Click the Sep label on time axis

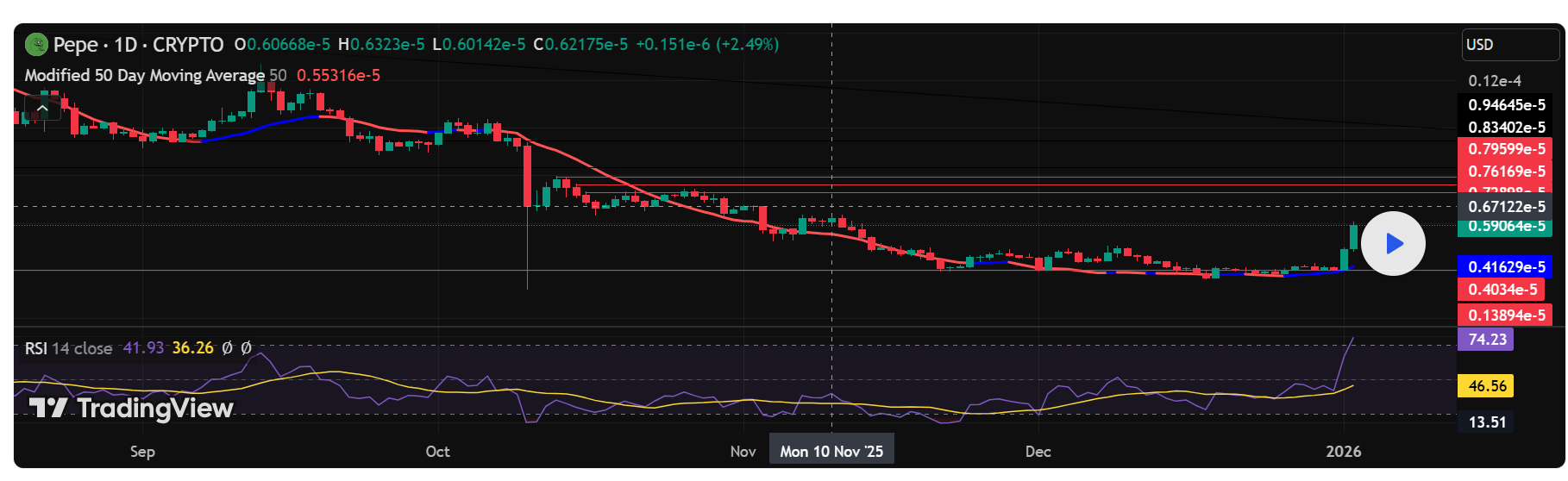pyautogui.click(x=142, y=452)
